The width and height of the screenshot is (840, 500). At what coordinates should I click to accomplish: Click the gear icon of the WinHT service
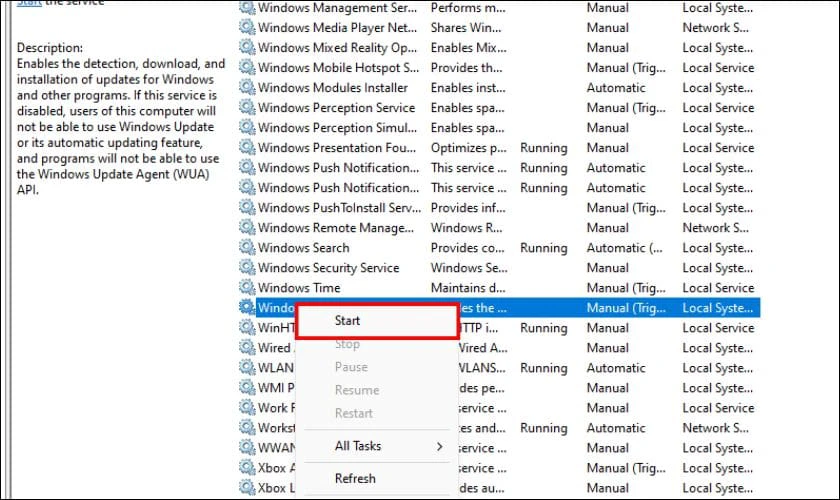tap(247, 327)
